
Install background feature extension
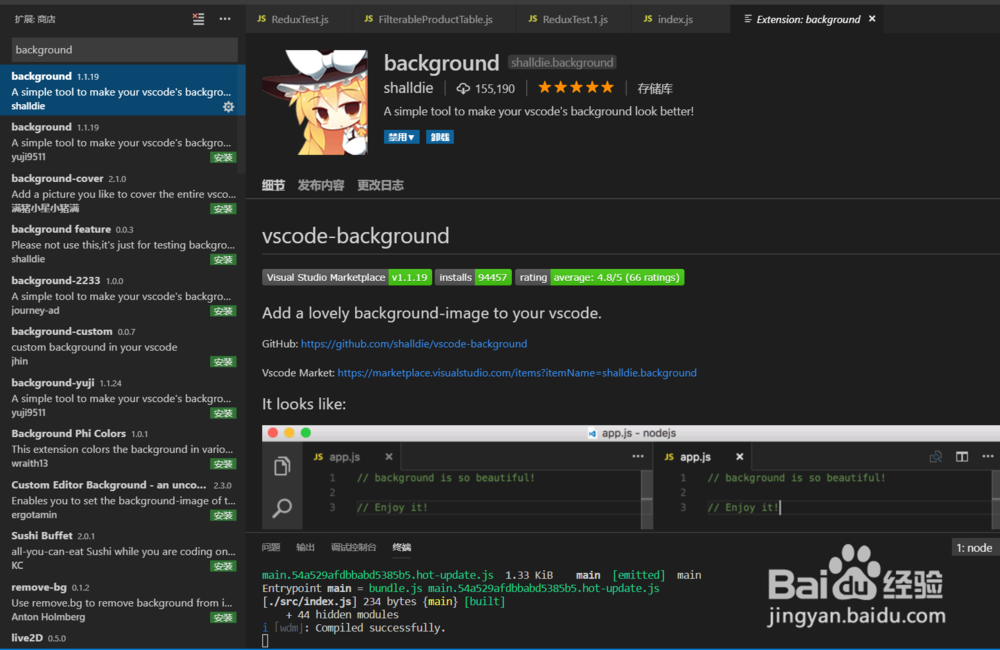[x=223, y=260]
